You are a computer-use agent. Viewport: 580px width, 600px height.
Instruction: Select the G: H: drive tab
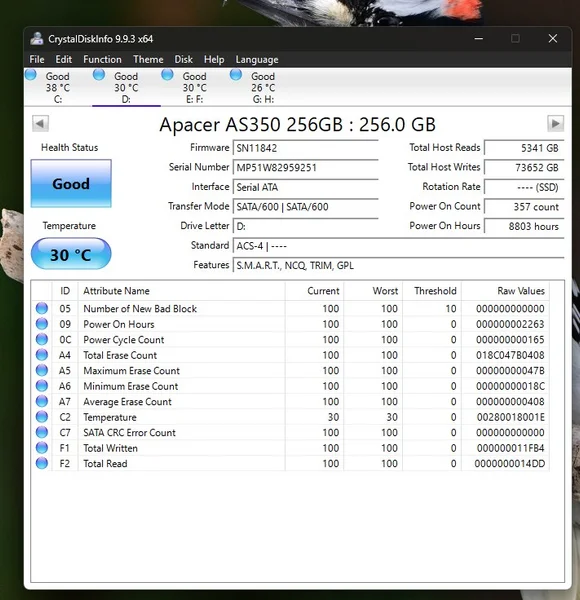point(263,87)
